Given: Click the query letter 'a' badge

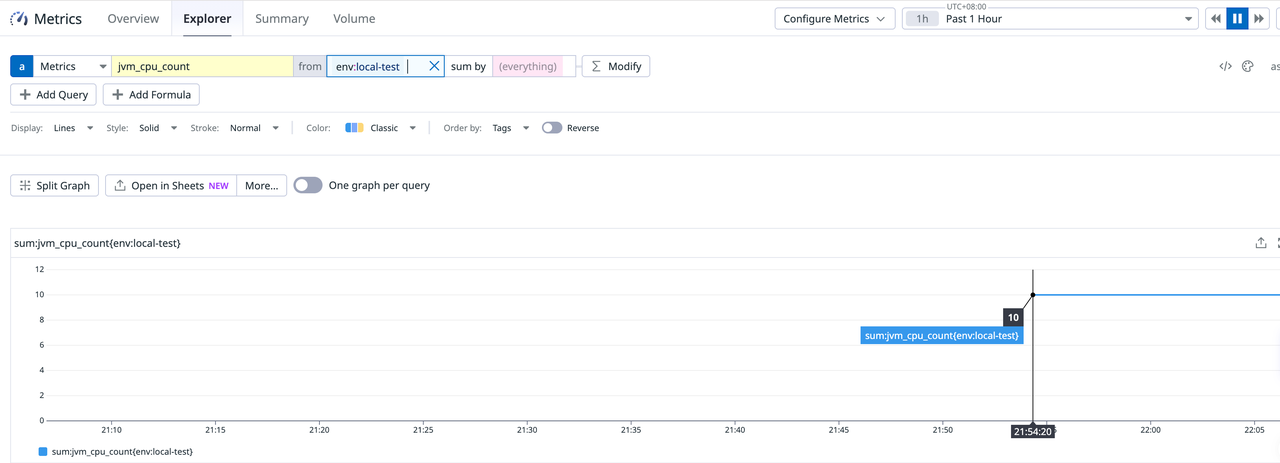Looking at the screenshot, I should (x=21, y=66).
